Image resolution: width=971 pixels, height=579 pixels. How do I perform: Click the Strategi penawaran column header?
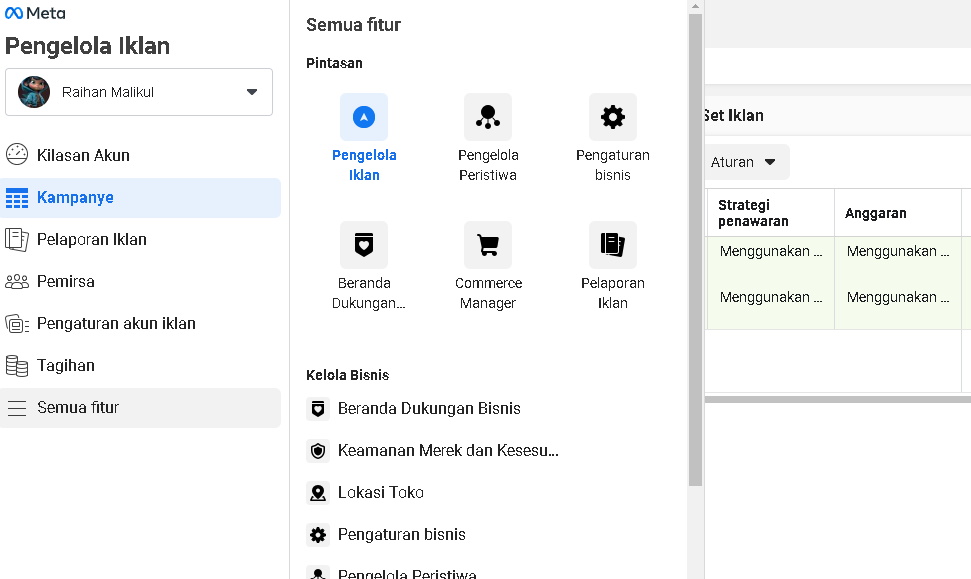[770, 213]
